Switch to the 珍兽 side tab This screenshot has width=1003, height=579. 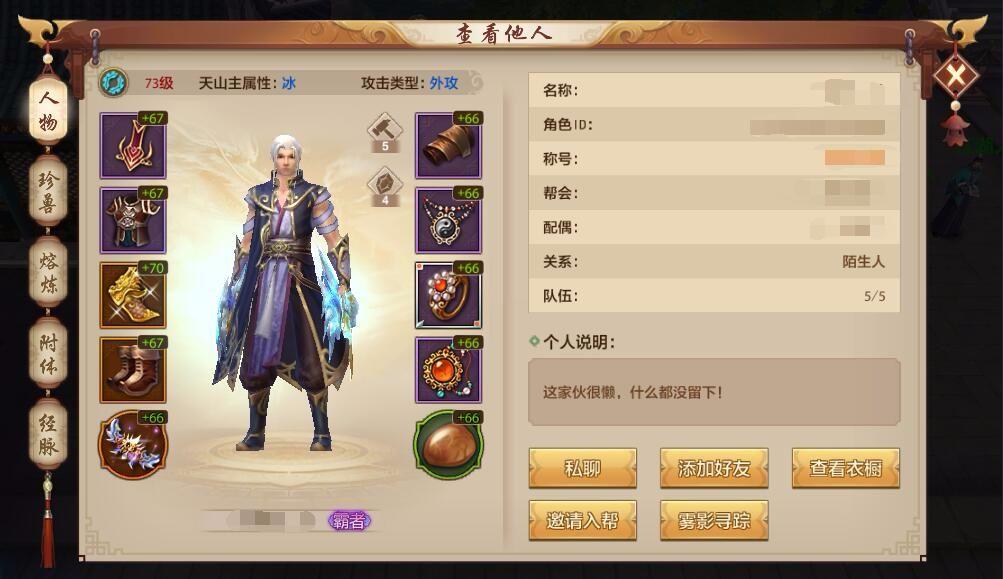tap(48, 191)
